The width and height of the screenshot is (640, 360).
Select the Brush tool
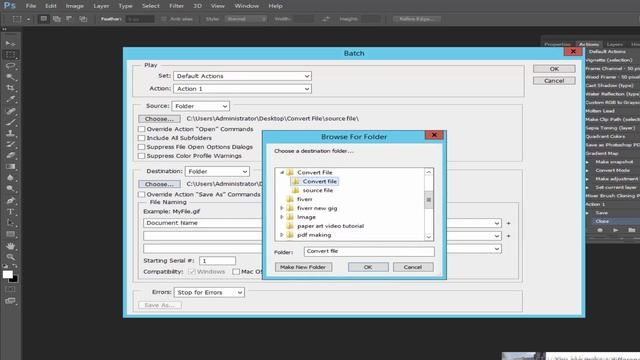tap(10, 122)
